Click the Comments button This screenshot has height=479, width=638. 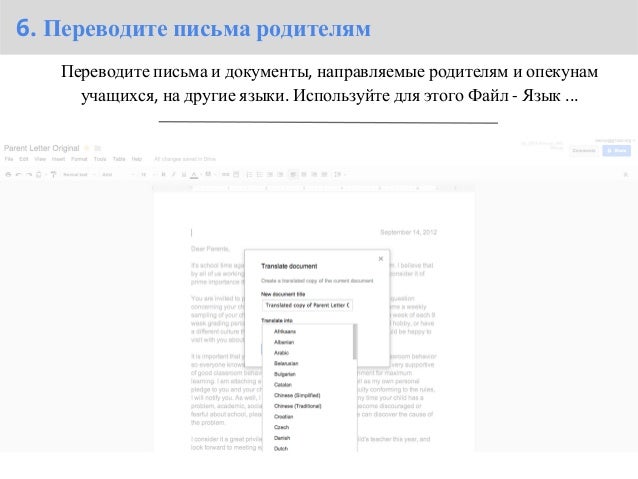pyautogui.click(x=584, y=151)
